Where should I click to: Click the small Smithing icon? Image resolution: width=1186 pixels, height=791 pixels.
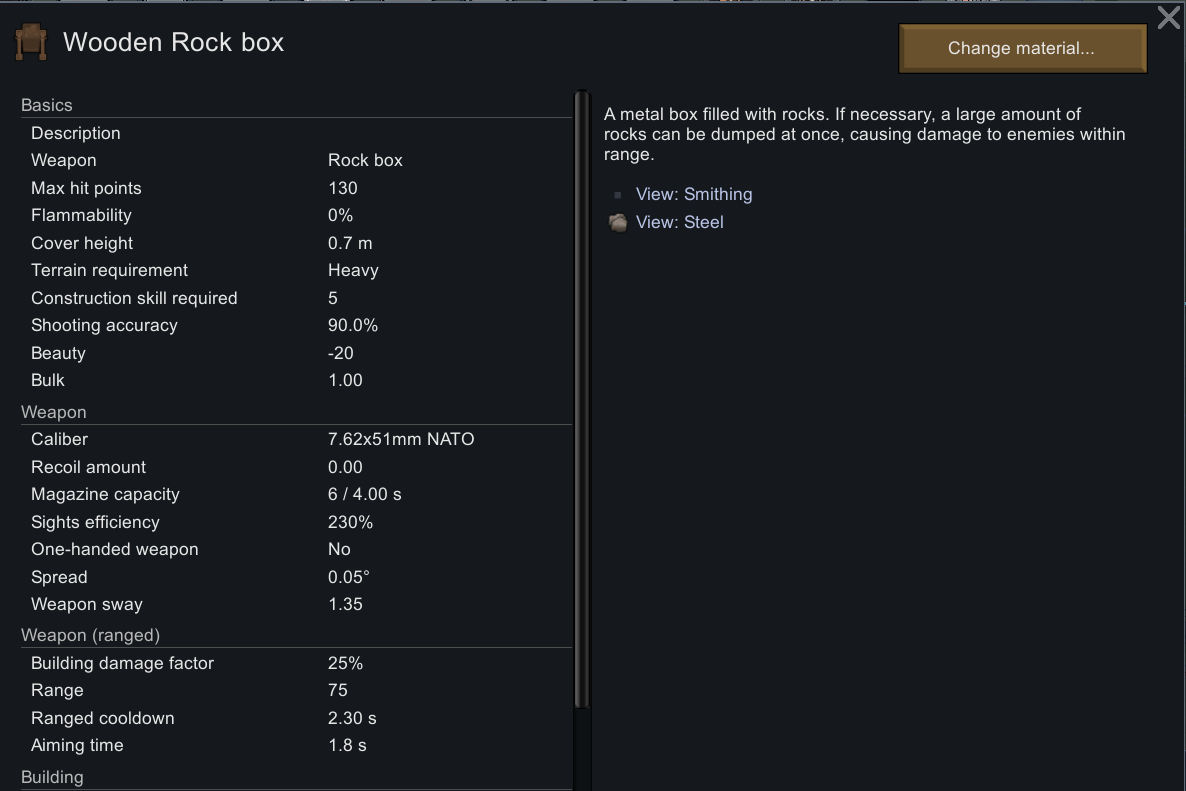(x=618, y=195)
